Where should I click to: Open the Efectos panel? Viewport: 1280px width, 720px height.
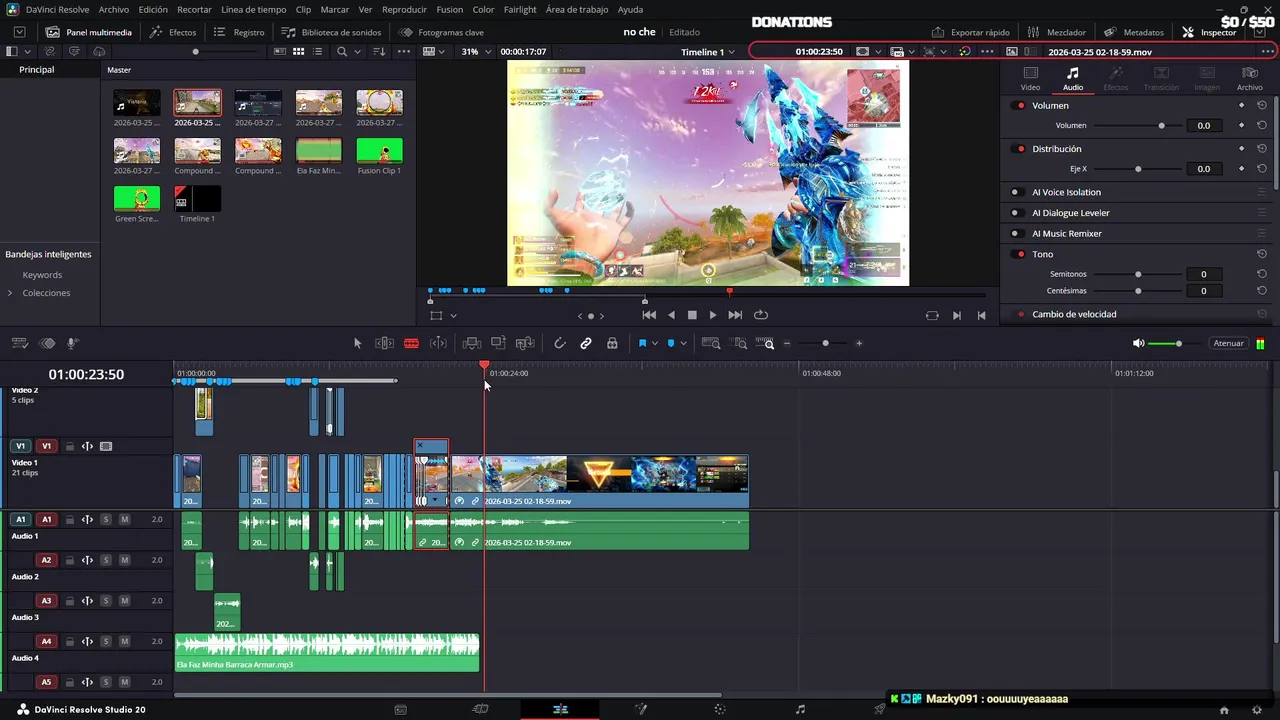click(173, 32)
